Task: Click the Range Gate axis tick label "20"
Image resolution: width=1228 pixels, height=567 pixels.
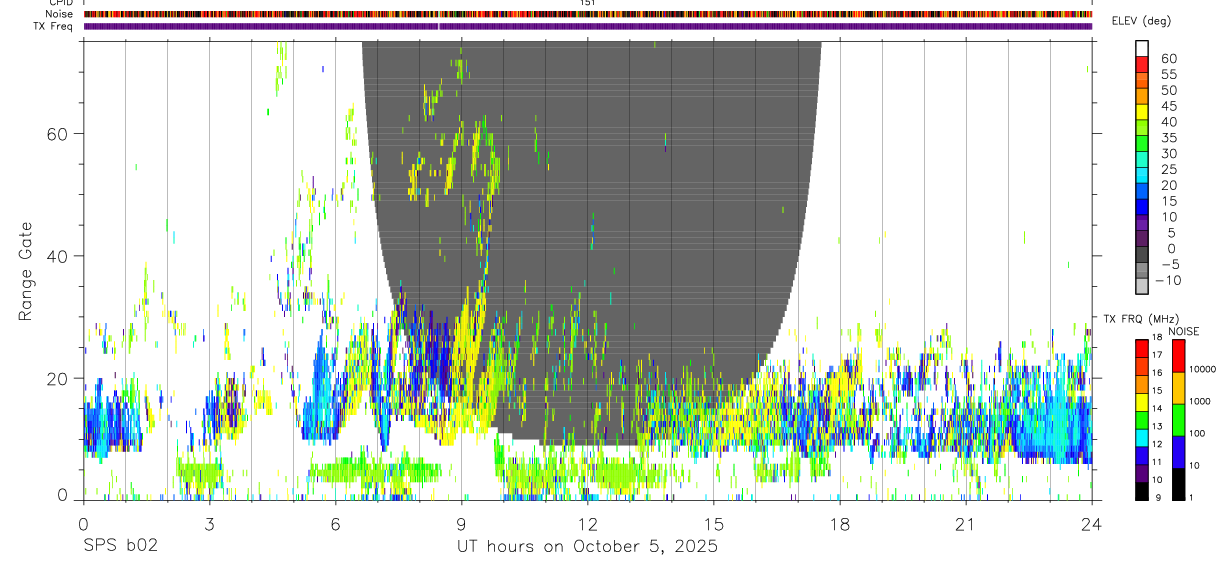Action: (59, 378)
